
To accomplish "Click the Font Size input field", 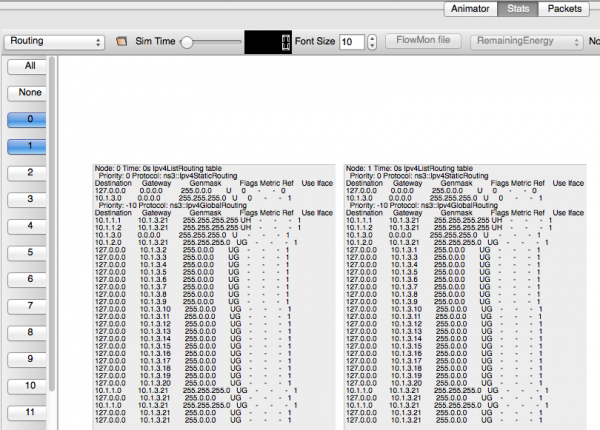I will pyautogui.click(x=351, y=42).
